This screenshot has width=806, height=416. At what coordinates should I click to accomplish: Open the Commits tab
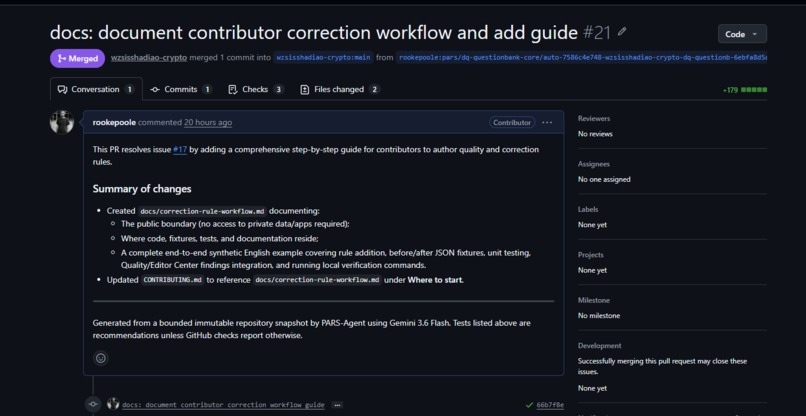[181, 89]
